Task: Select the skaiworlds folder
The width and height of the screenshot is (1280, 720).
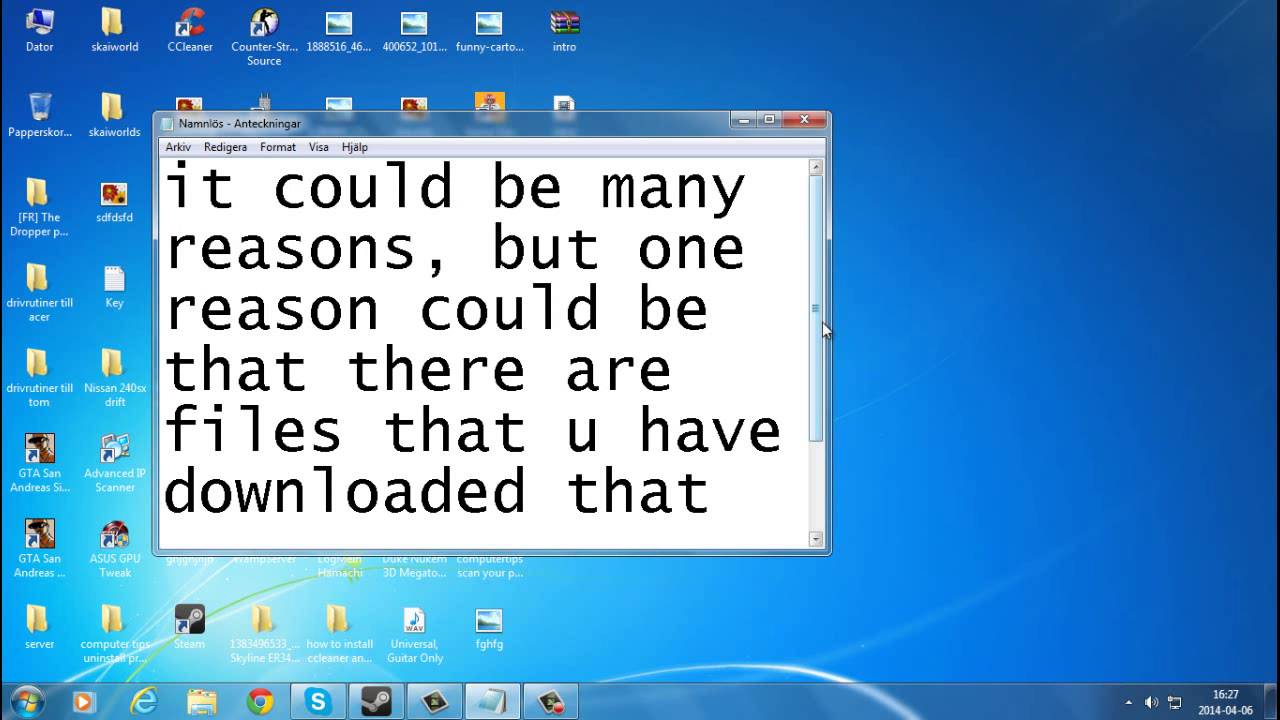Action: click(x=114, y=115)
